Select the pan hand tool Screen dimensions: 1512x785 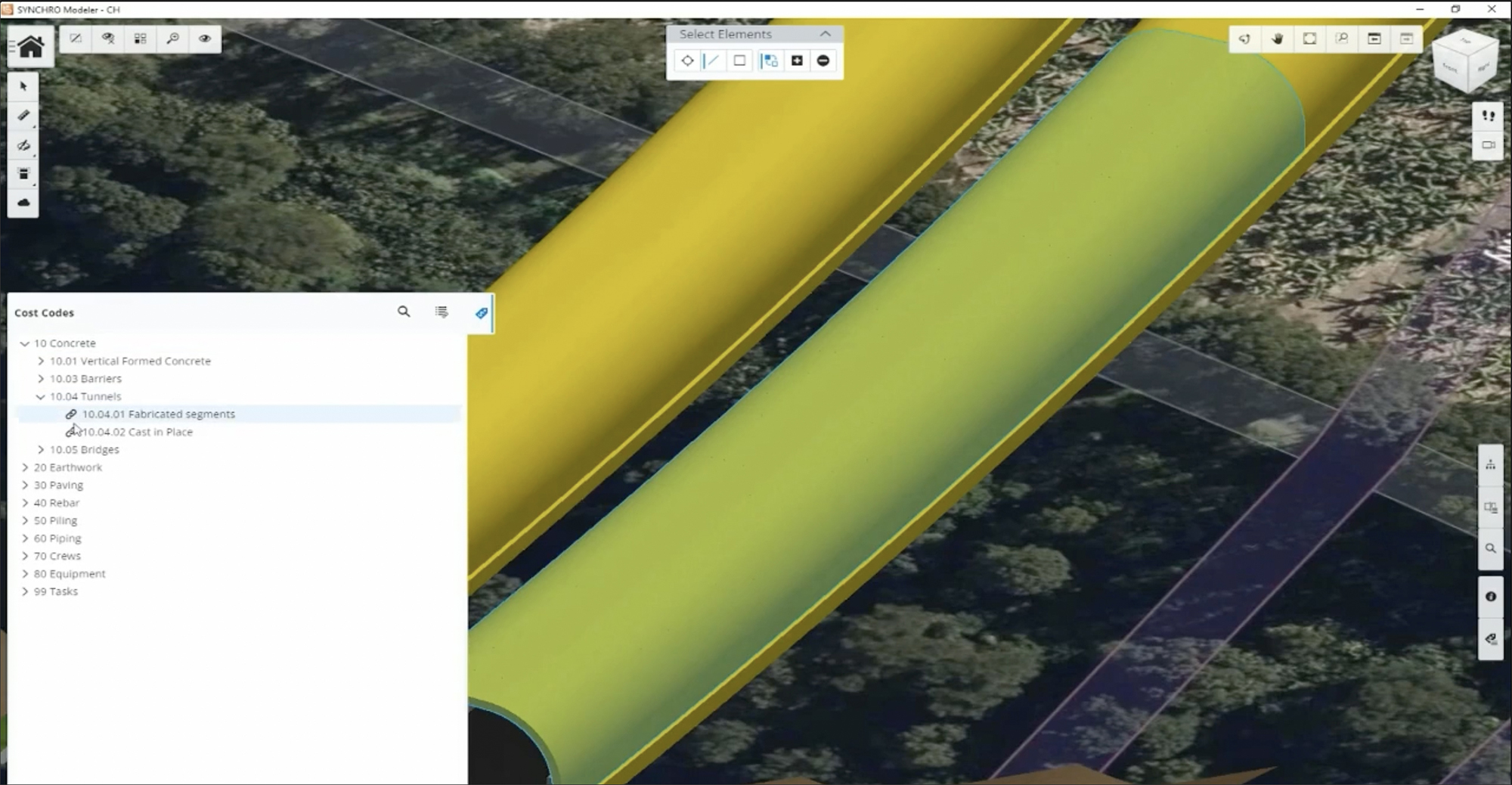pyautogui.click(x=1278, y=39)
